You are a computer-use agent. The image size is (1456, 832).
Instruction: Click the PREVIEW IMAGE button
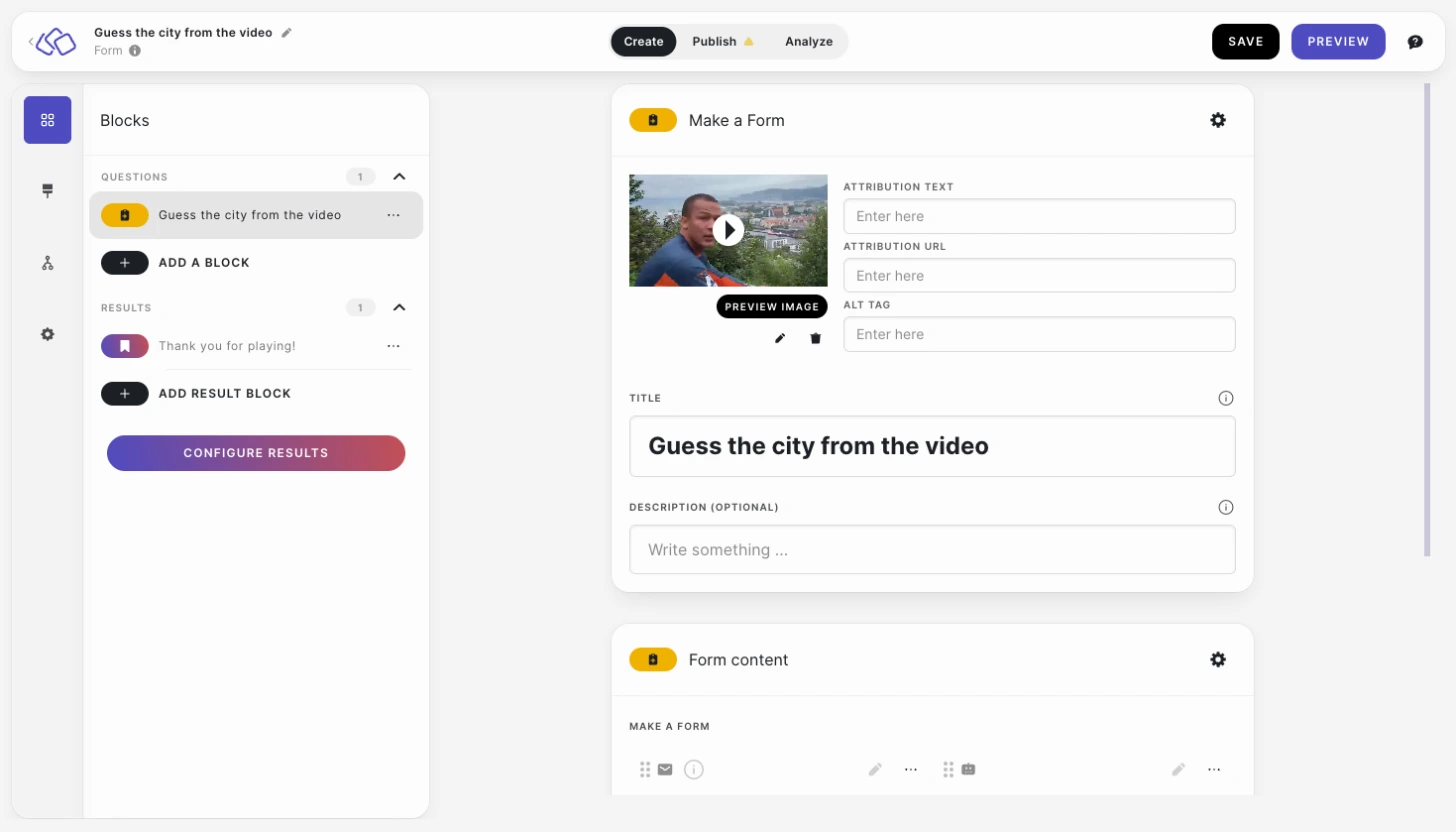click(772, 307)
